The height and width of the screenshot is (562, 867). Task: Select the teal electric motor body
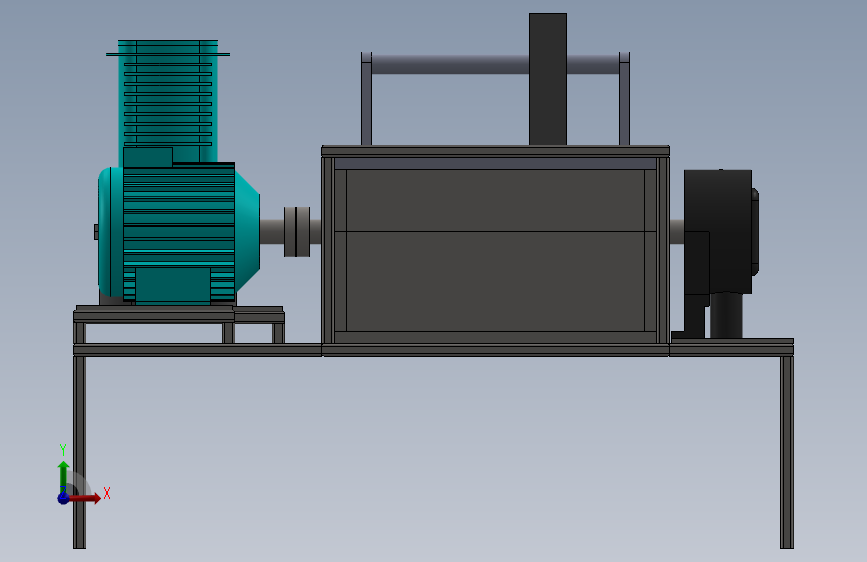(x=179, y=232)
